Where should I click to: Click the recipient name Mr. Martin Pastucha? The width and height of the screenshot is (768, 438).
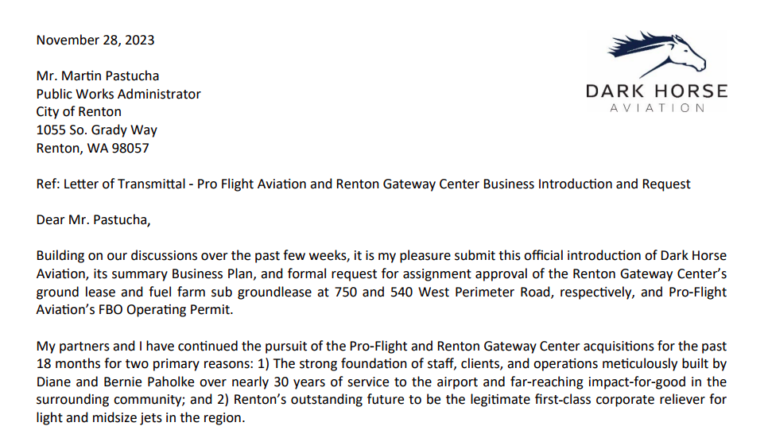pos(99,76)
